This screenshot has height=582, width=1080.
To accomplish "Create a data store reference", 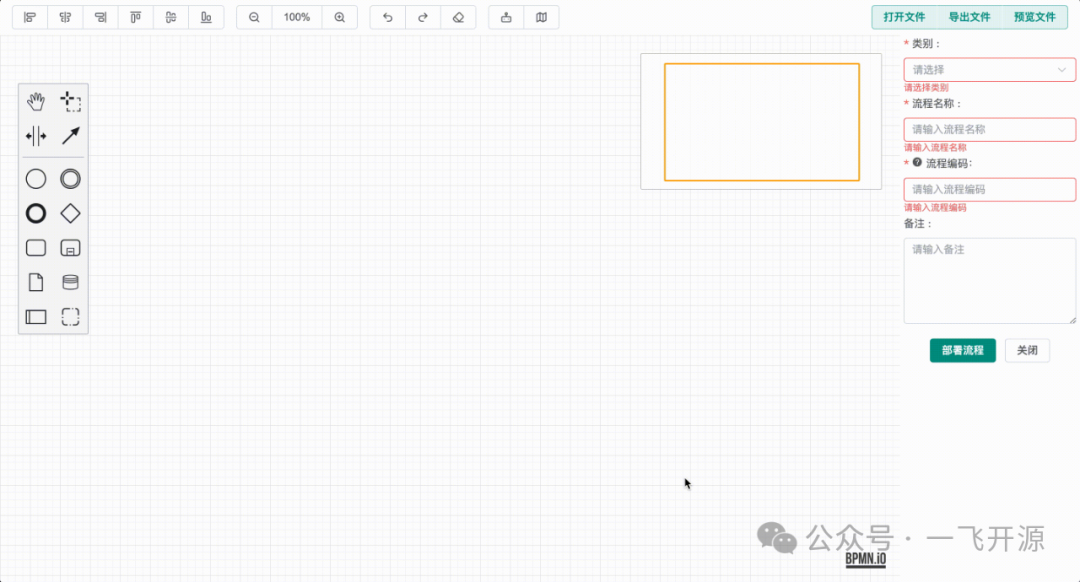I will point(70,282).
